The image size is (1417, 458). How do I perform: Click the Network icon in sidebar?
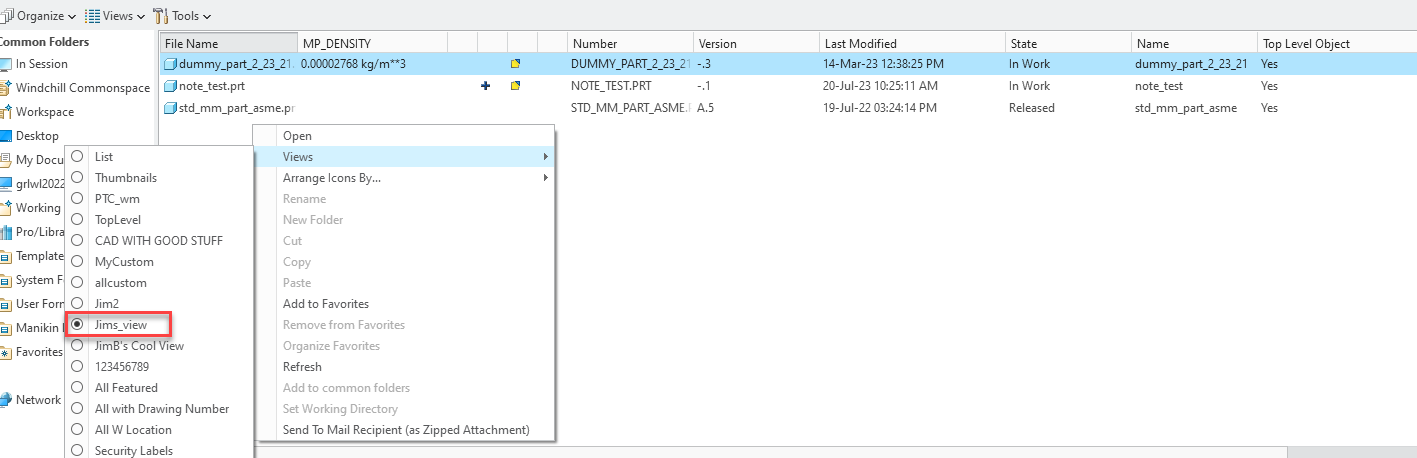5,400
